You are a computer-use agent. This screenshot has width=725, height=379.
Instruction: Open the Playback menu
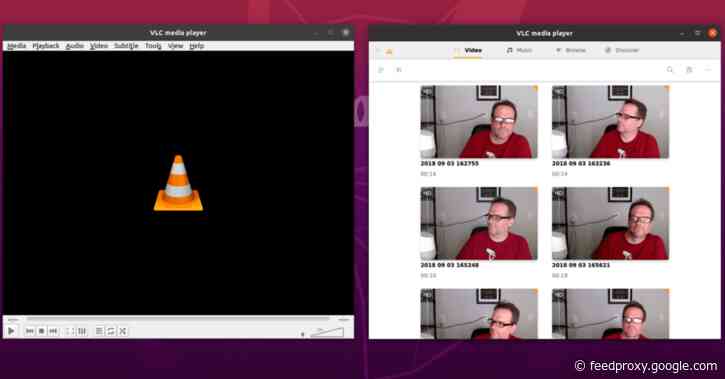point(46,46)
